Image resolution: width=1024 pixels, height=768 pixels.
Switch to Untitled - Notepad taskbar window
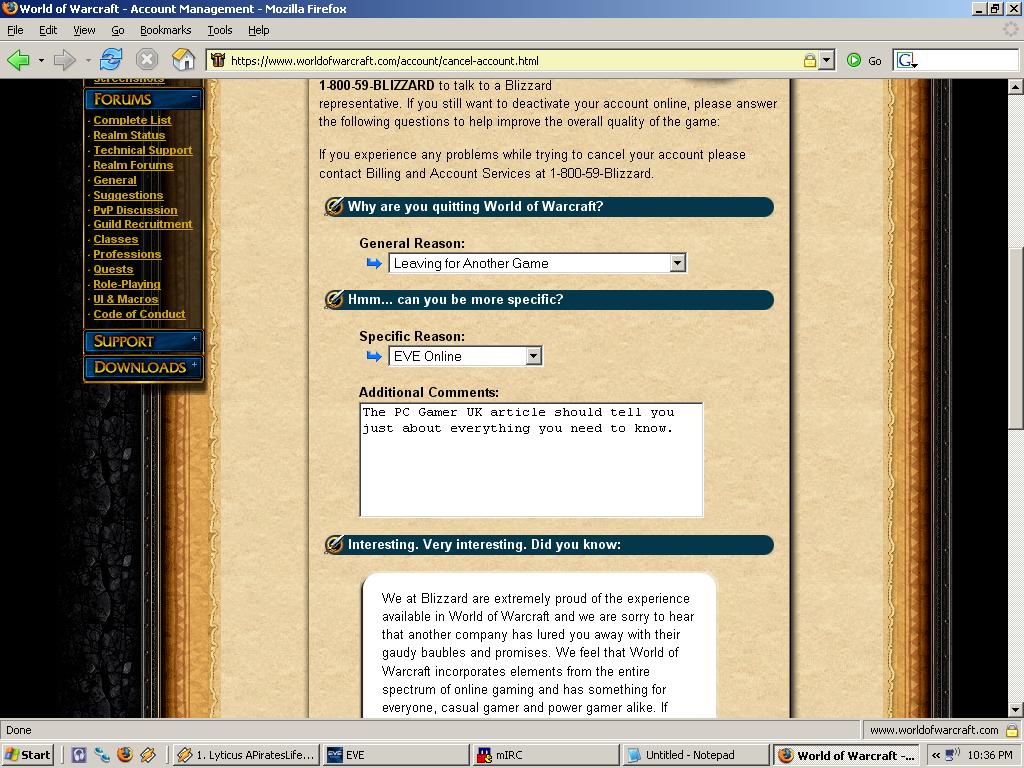coord(697,755)
